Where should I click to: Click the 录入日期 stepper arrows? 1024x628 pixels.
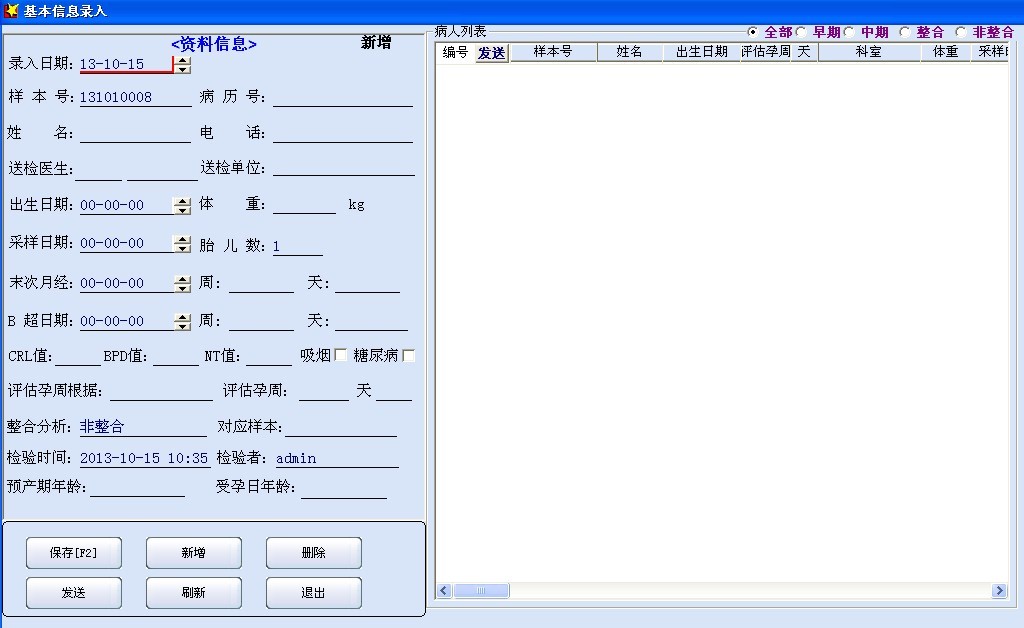183,65
